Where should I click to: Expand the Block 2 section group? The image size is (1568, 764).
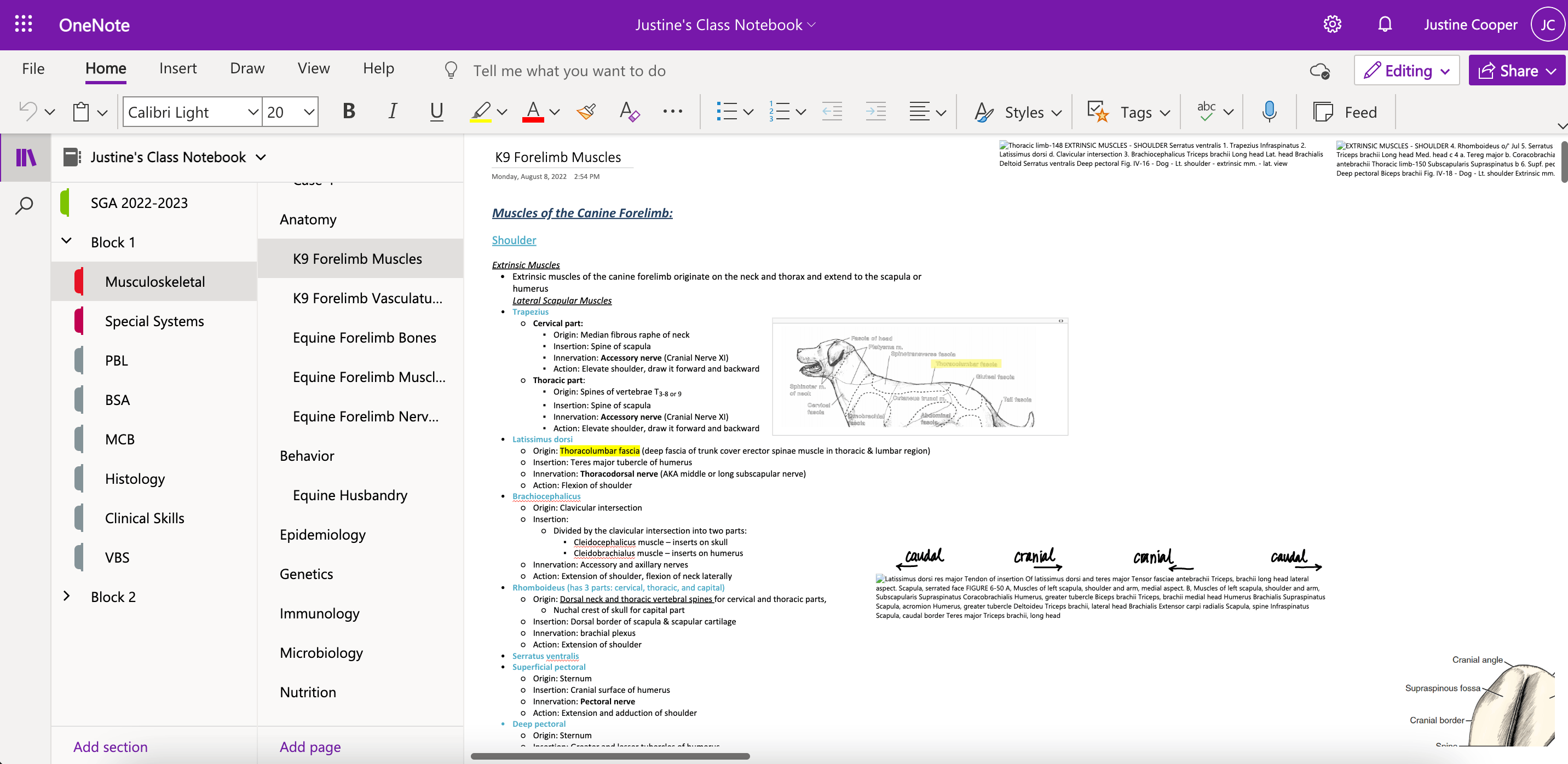pyautogui.click(x=67, y=596)
